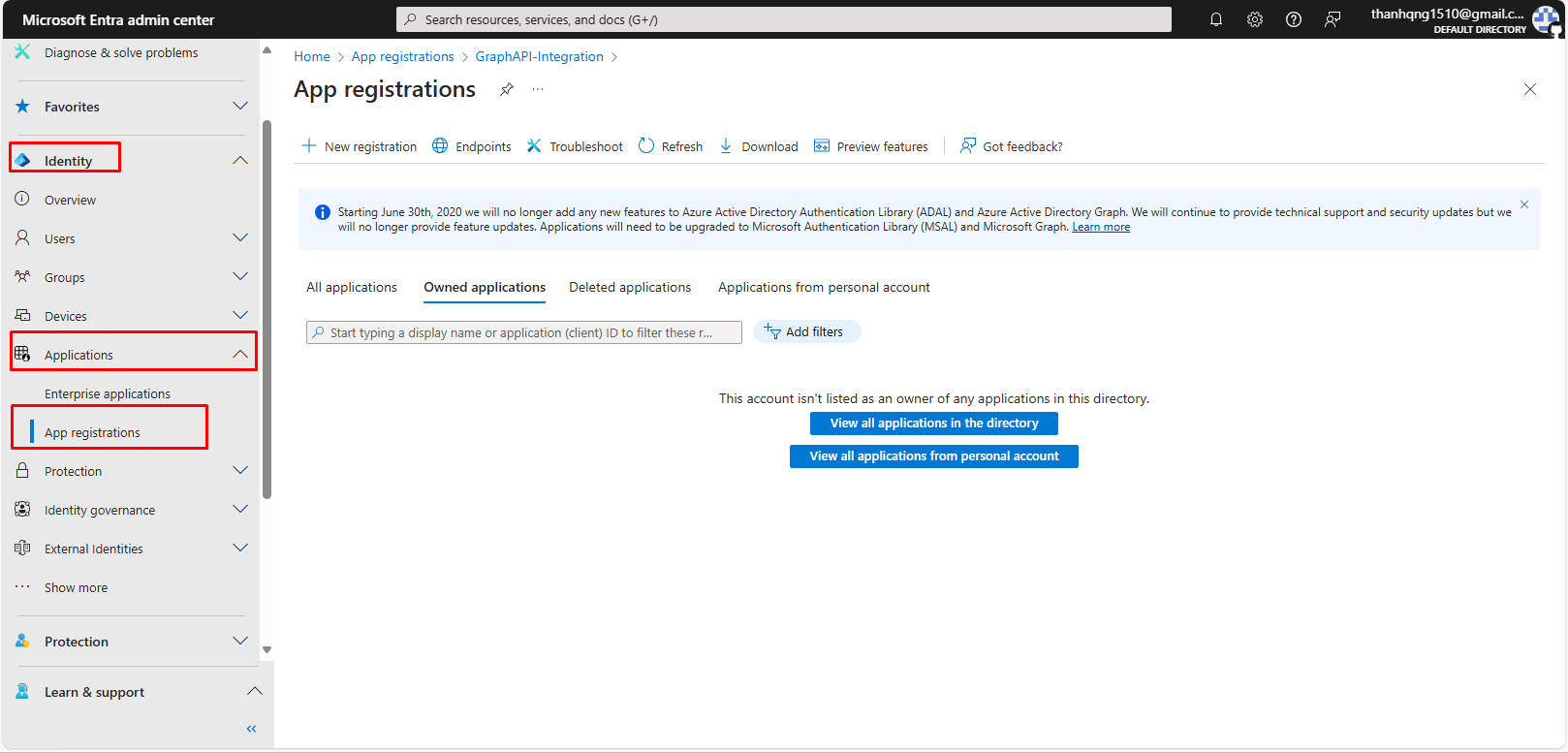This screenshot has width=1568, height=753.
Task: Open GraphAPI-Integration breadcrumb link
Action: pyautogui.click(x=539, y=56)
